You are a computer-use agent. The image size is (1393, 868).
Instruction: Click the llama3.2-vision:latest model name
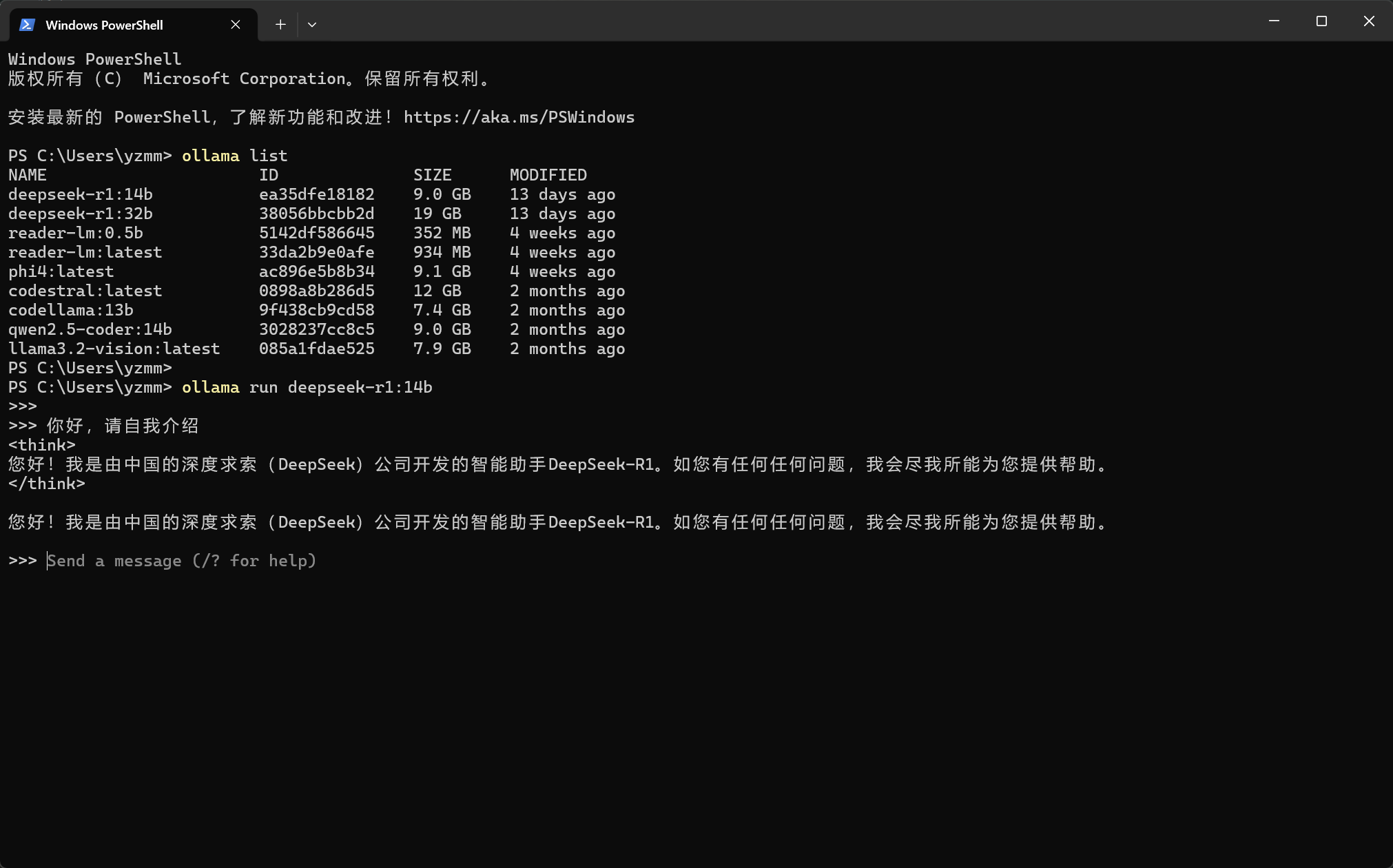(x=114, y=349)
